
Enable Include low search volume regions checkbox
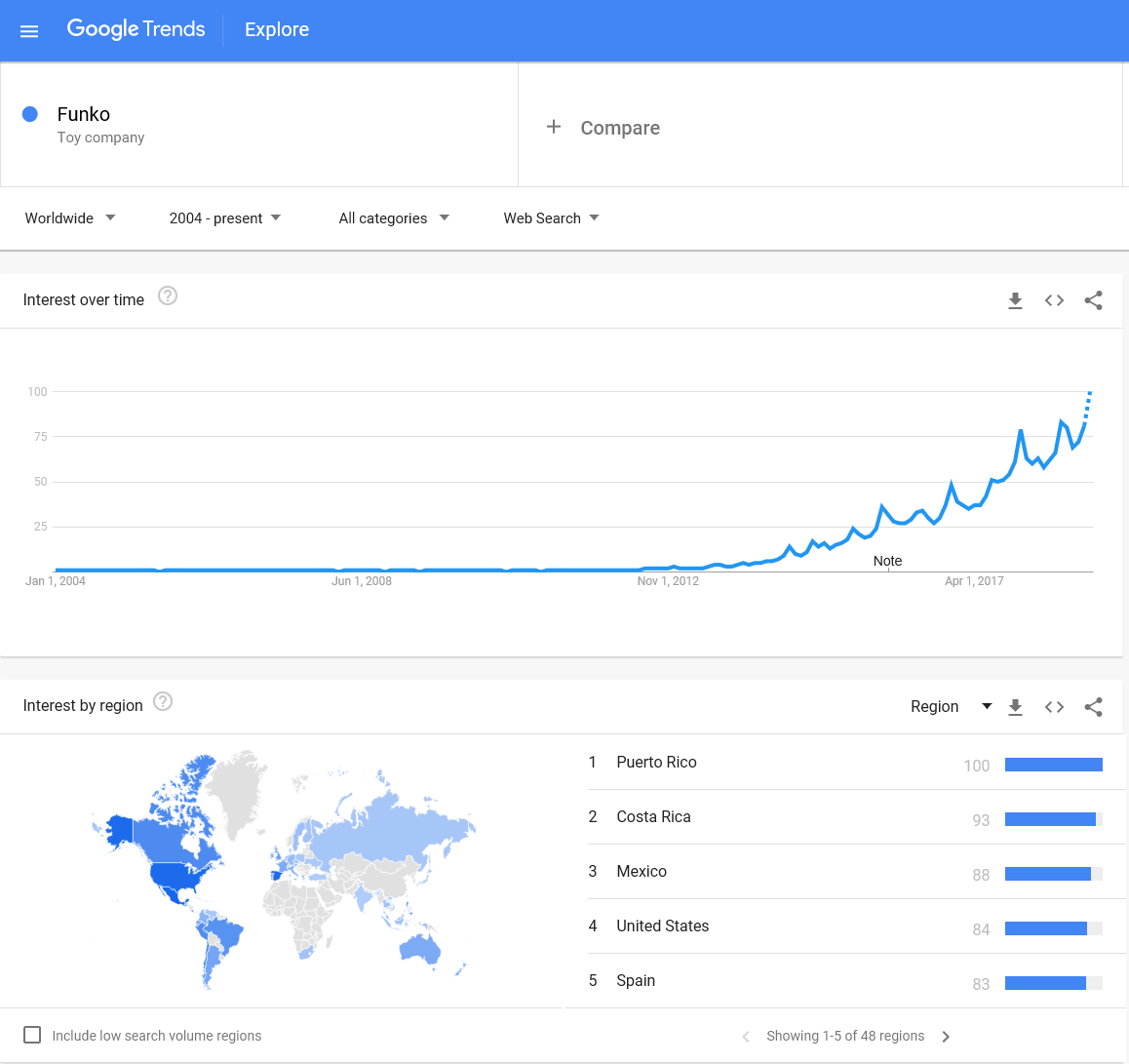[x=32, y=1035]
